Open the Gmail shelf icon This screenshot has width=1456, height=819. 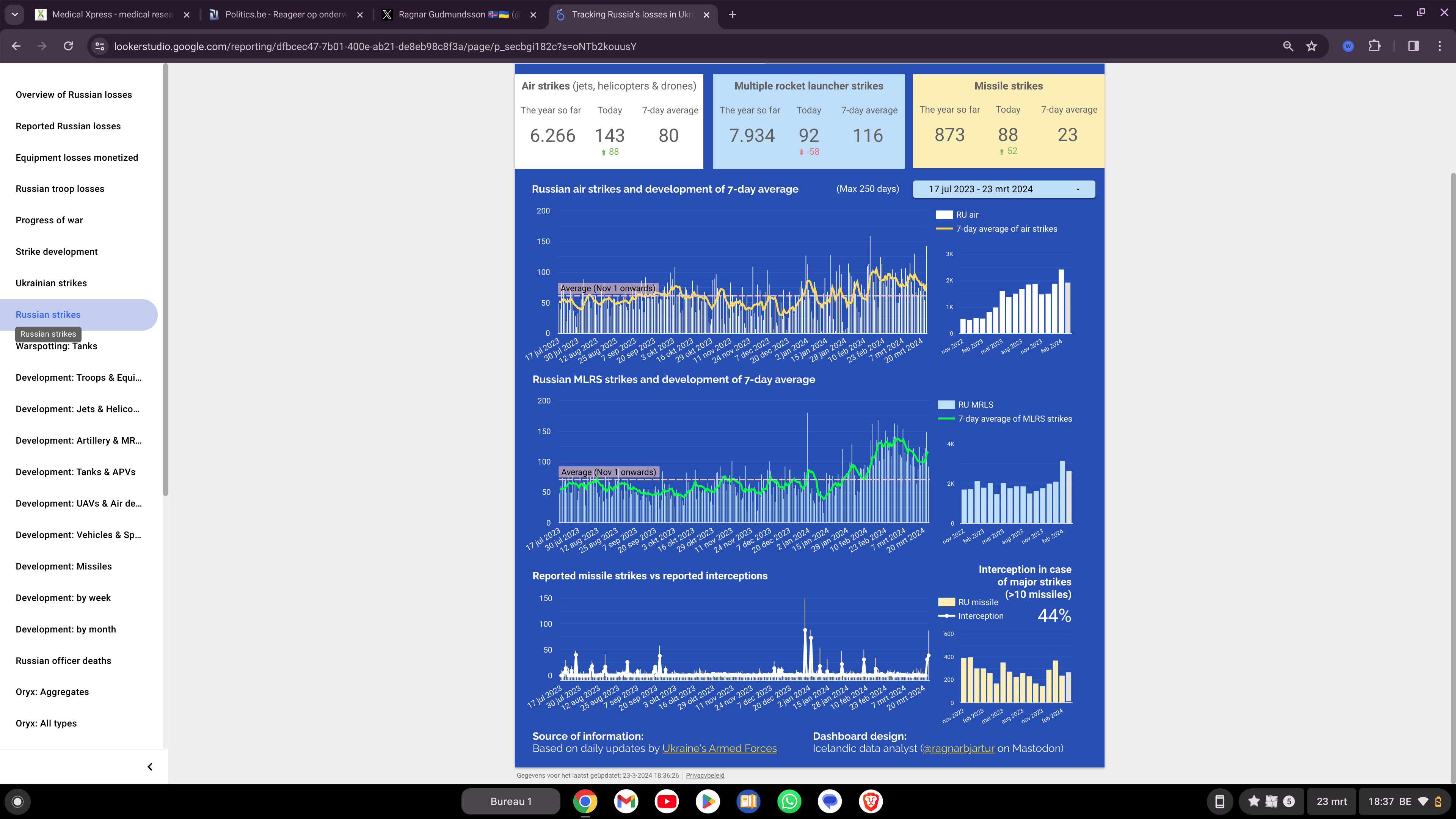626,801
